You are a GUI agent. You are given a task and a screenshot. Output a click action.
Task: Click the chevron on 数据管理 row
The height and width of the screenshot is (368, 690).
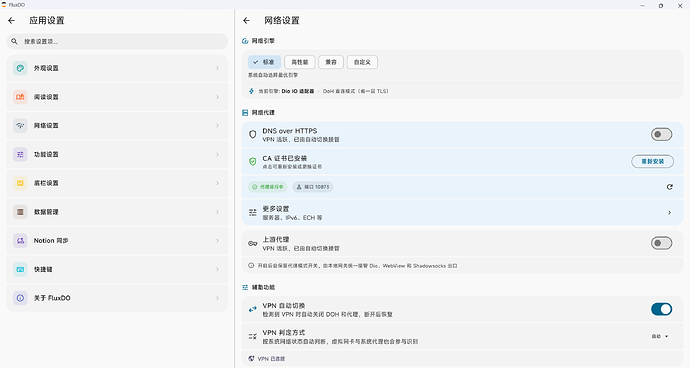tap(217, 212)
